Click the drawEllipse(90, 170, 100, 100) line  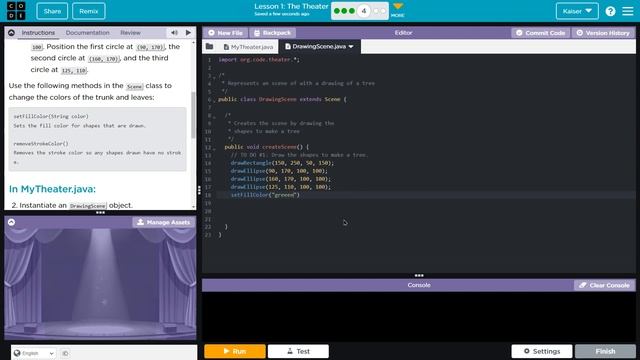pyautogui.click(x=279, y=171)
